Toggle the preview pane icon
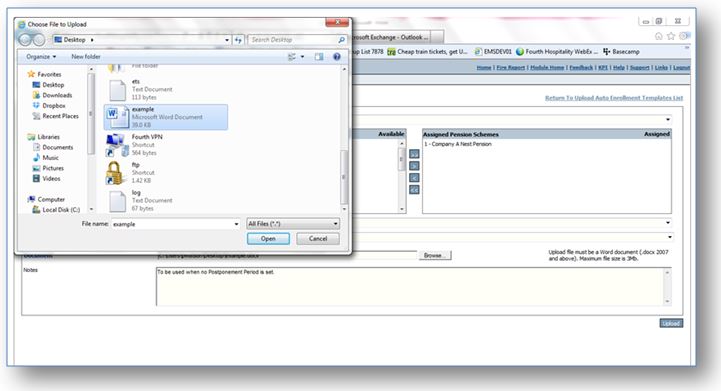 319,57
